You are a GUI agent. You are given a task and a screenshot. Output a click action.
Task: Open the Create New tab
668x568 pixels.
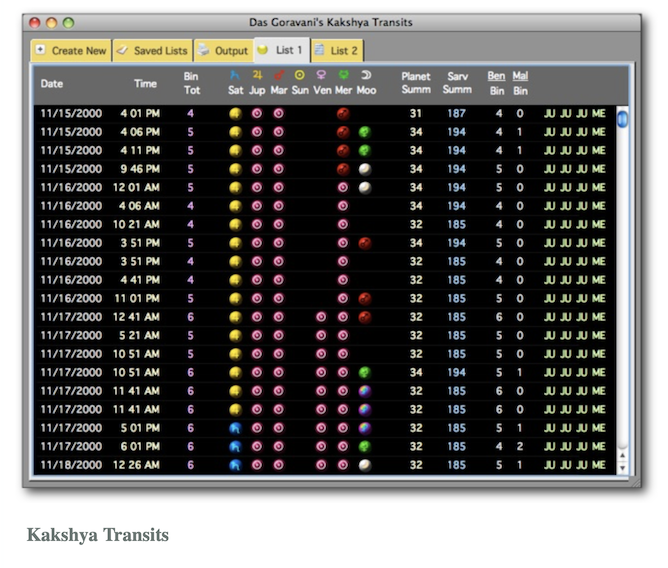point(70,50)
